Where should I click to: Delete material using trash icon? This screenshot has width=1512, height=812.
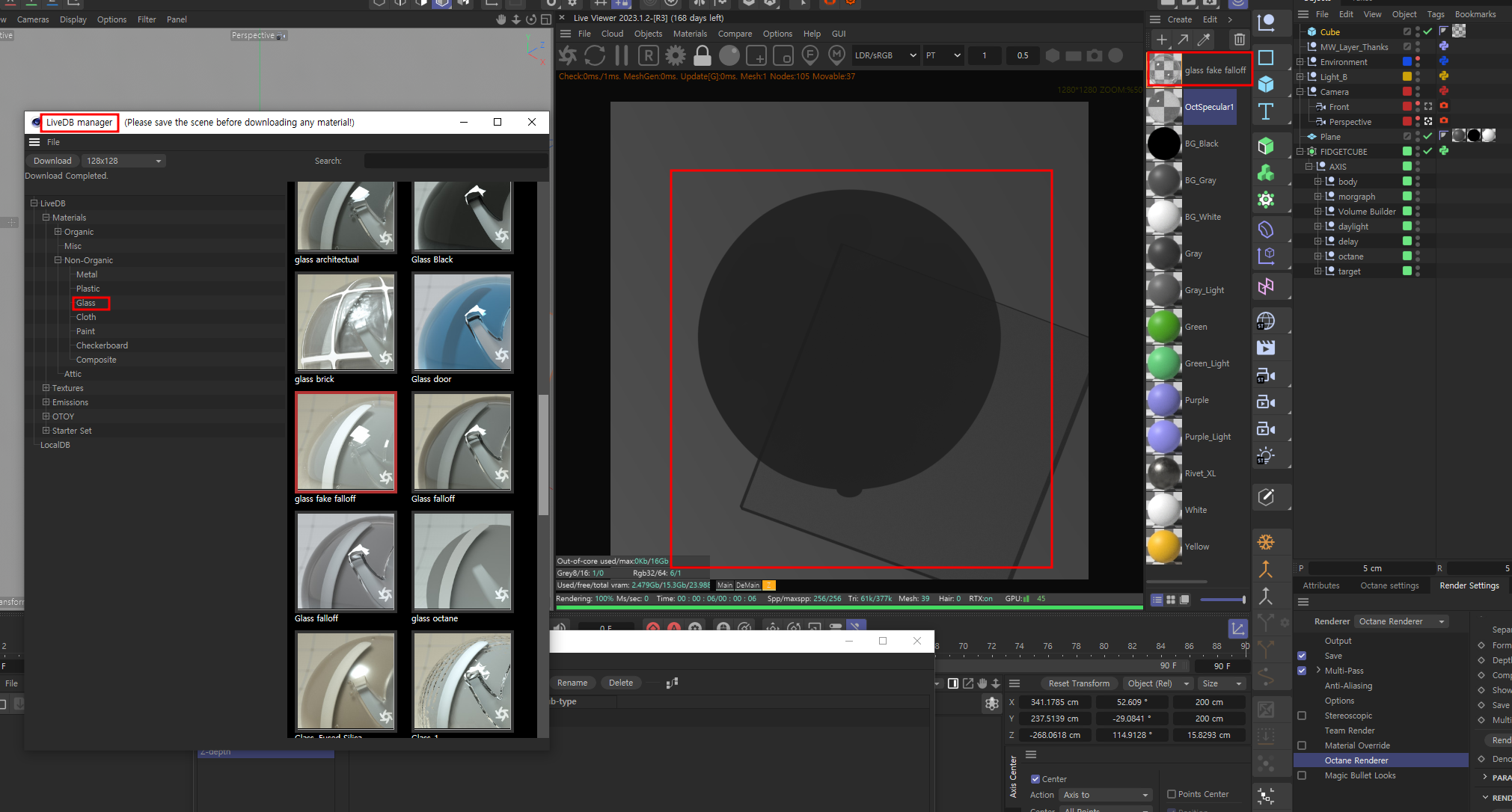click(1240, 40)
